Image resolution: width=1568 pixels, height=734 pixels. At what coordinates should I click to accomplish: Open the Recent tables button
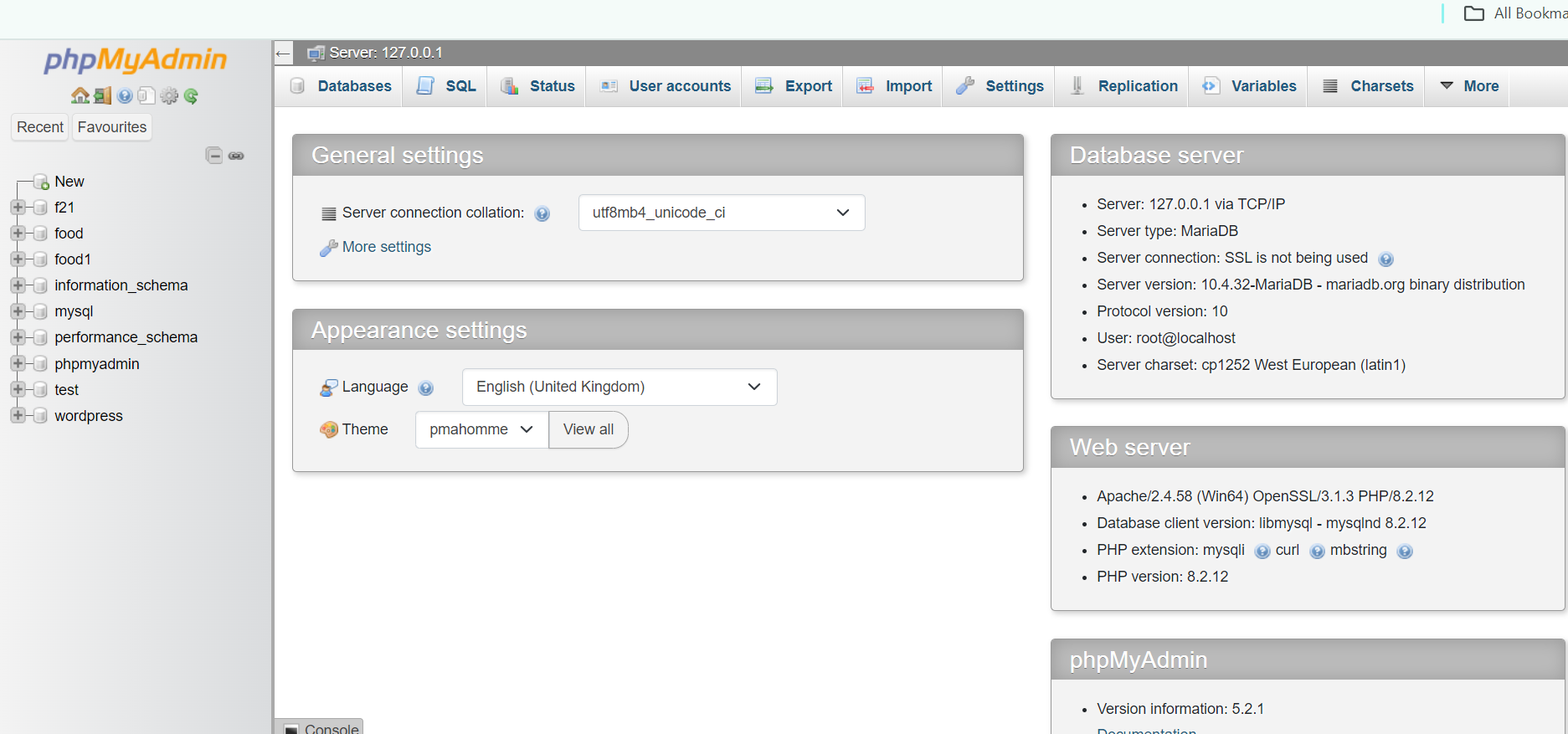(x=40, y=127)
